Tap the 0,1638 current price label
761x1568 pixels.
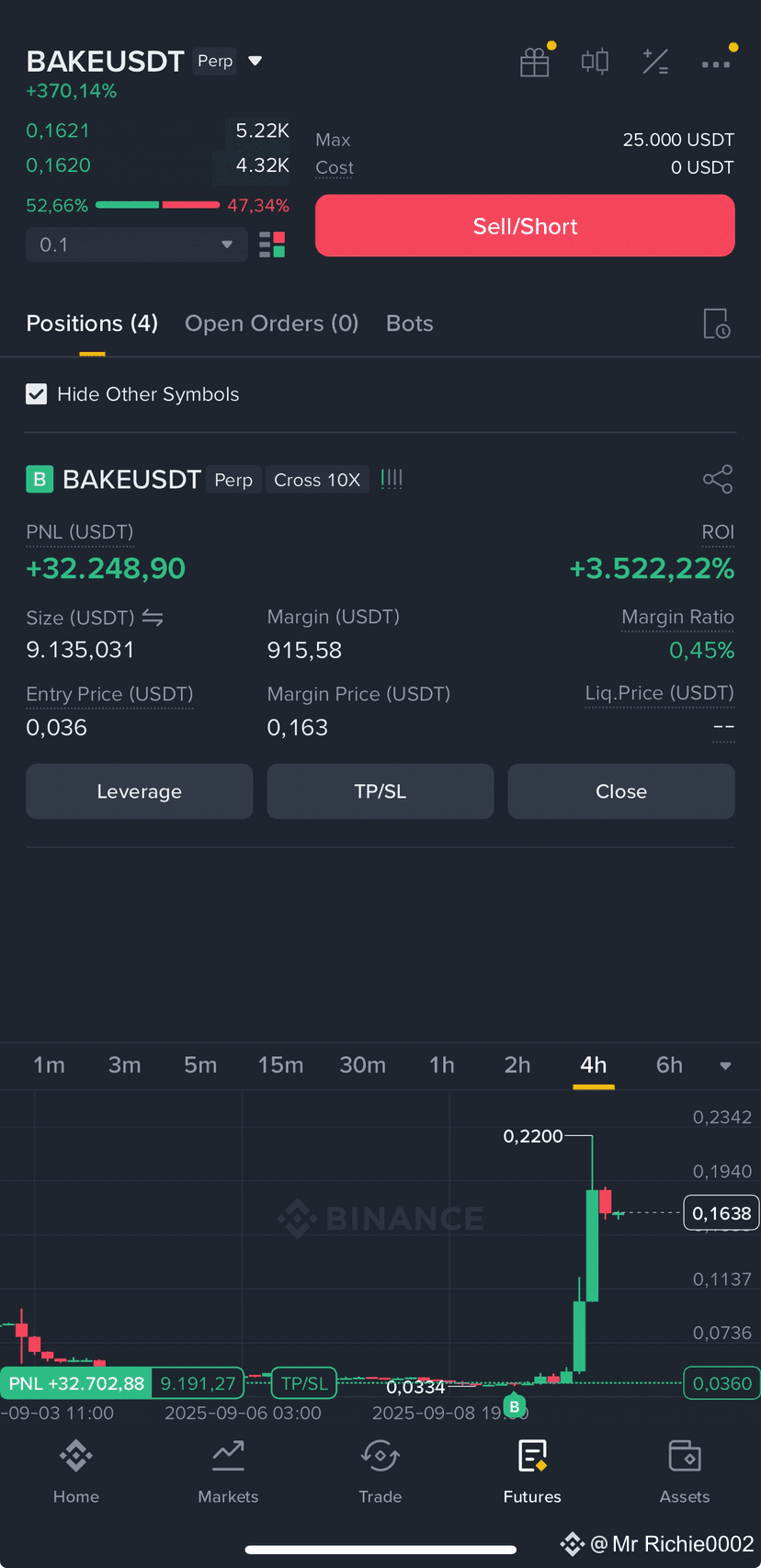coord(721,1213)
